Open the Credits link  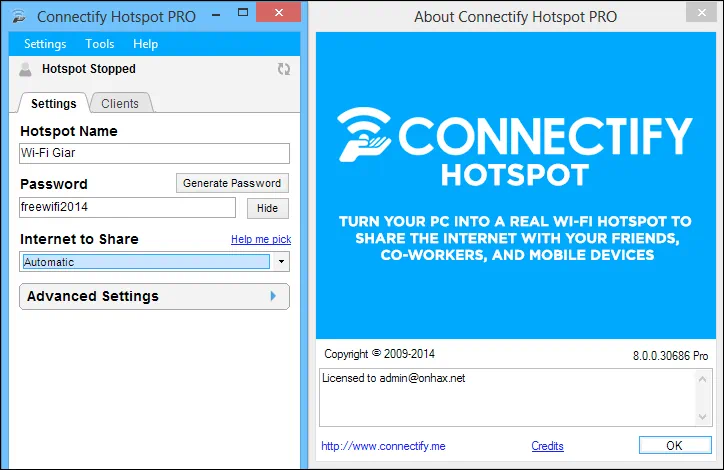(547, 446)
